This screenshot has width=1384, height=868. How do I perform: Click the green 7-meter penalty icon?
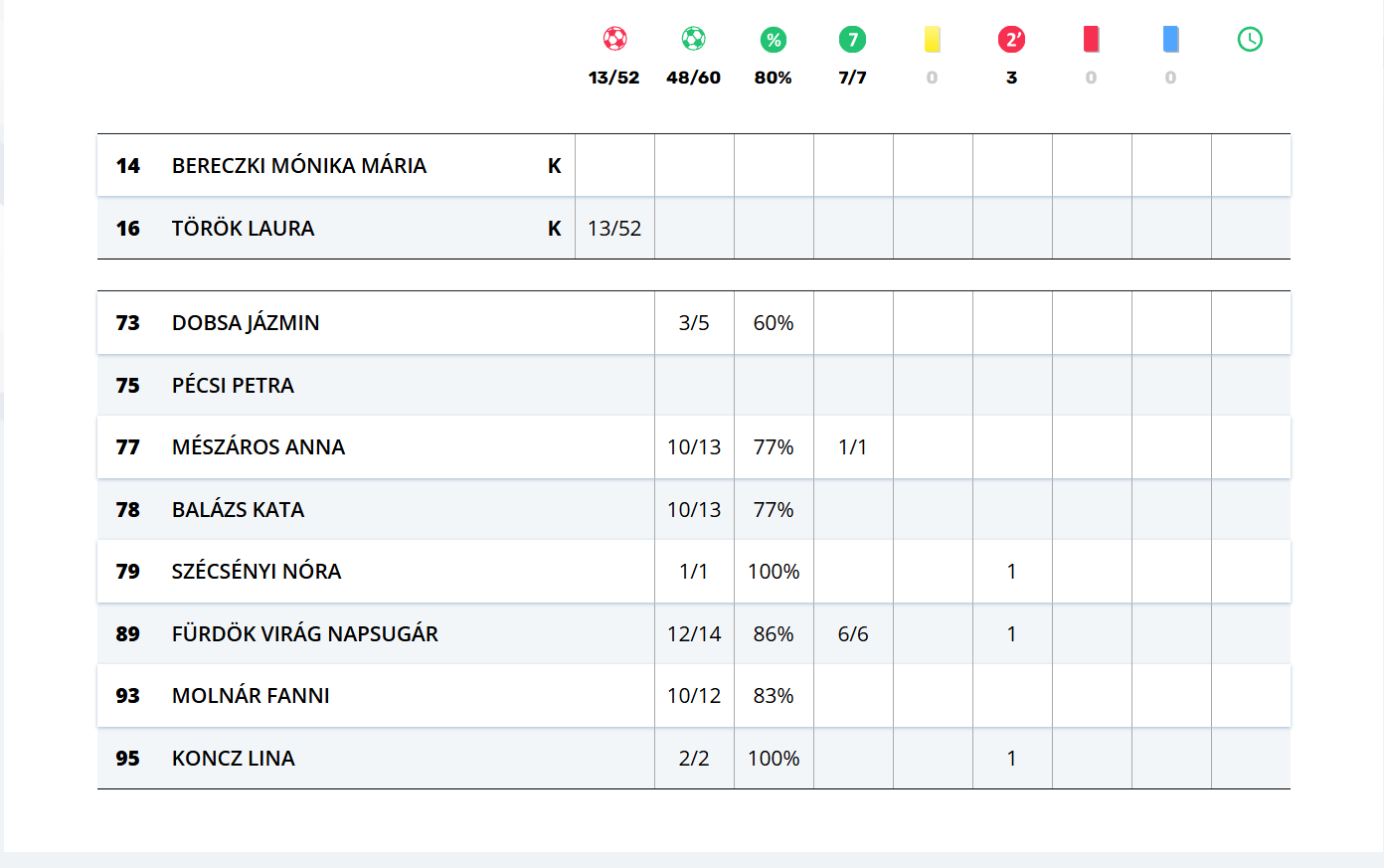pyautogui.click(x=852, y=40)
